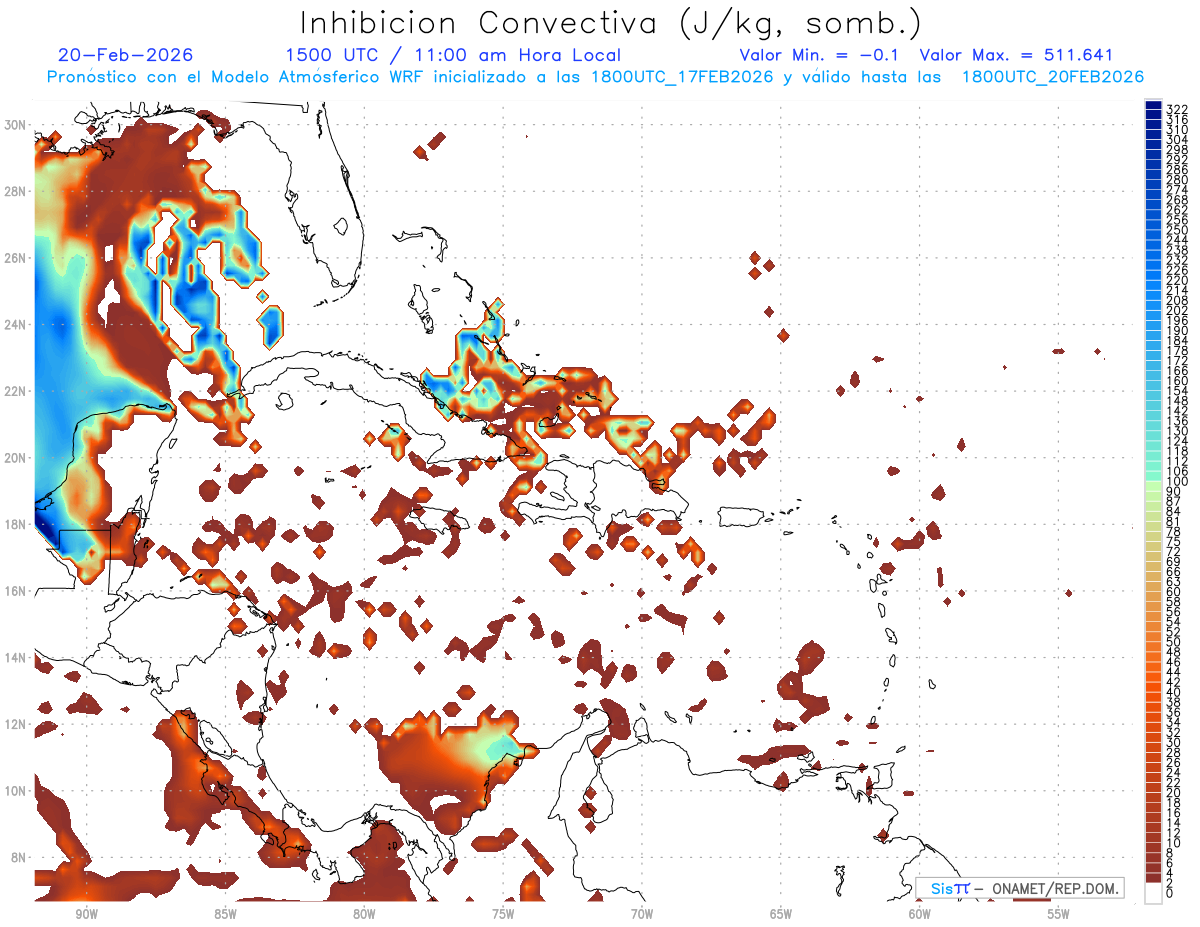The width and height of the screenshot is (1200, 927).
Task: Click the 22N latitude label
Action: (x=17, y=391)
